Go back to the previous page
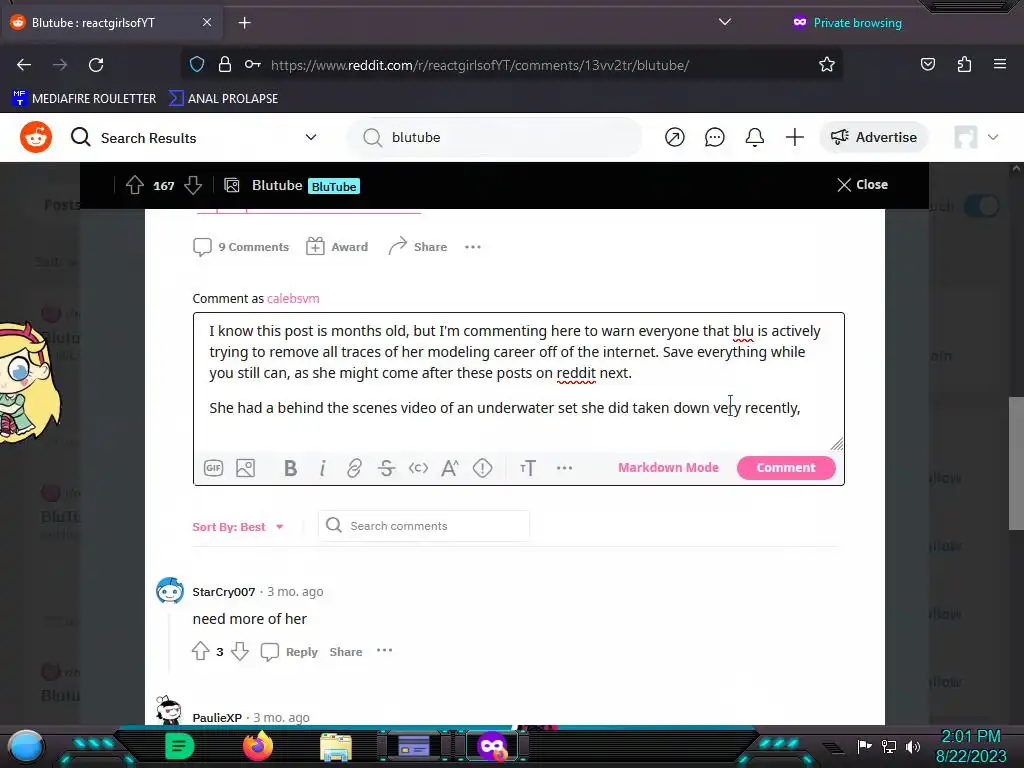The height and width of the screenshot is (768, 1024). tap(24, 65)
